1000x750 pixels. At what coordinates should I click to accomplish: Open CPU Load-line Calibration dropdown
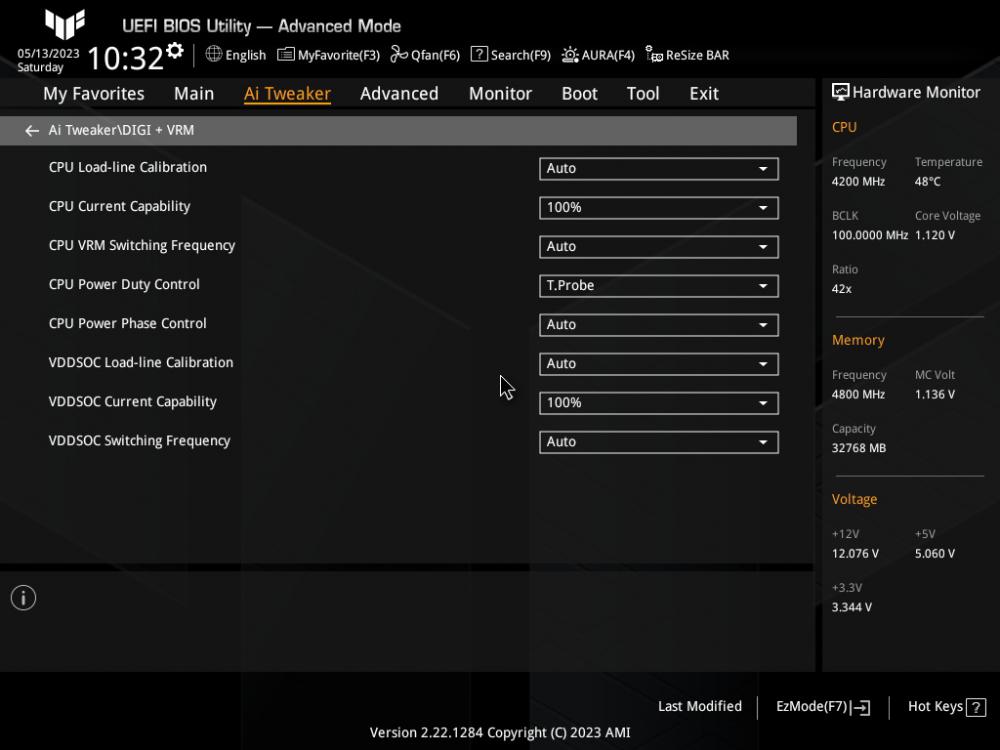[659, 168]
